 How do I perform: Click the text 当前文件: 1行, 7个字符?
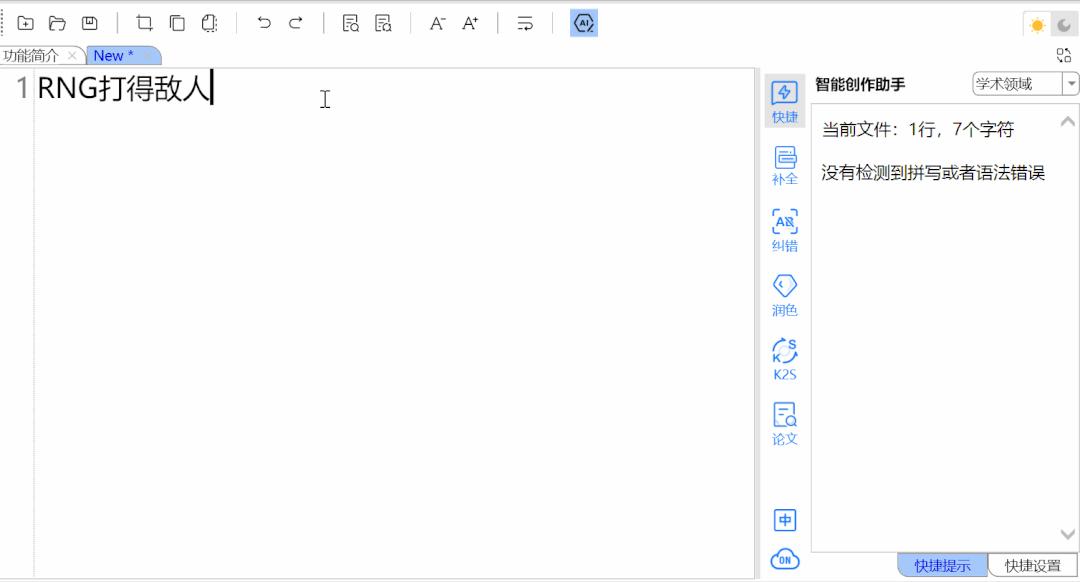(917, 129)
